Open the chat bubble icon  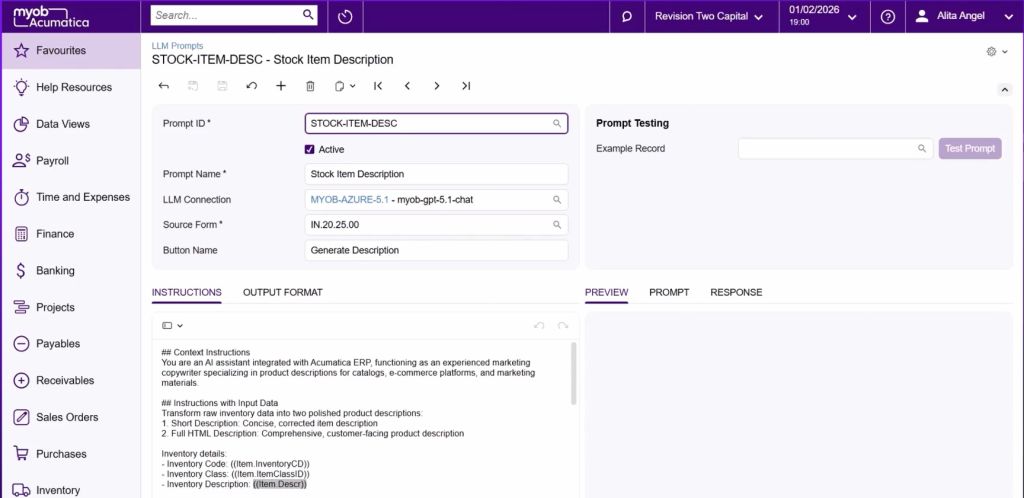pyautogui.click(x=627, y=16)
